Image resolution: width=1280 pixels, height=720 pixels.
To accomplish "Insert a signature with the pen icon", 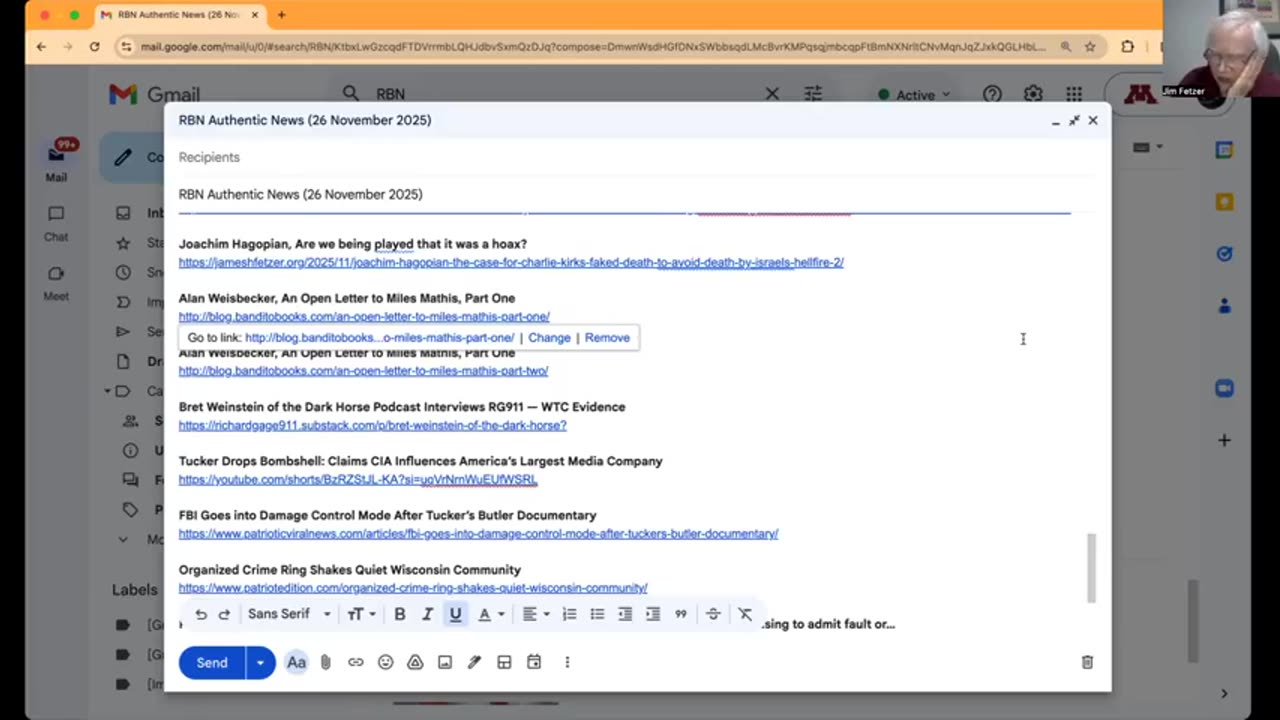I will click(474, 662).
